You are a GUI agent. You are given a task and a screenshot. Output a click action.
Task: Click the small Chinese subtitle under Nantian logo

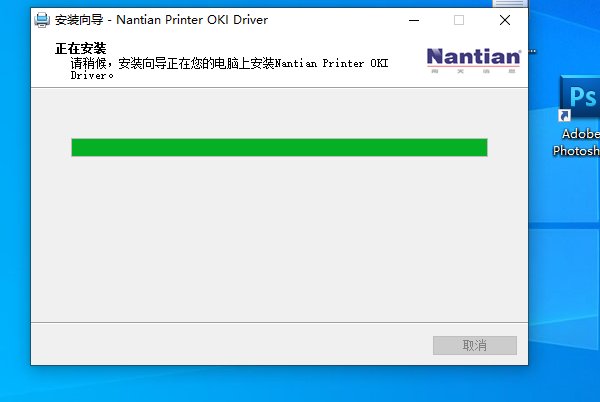[473, 71]
